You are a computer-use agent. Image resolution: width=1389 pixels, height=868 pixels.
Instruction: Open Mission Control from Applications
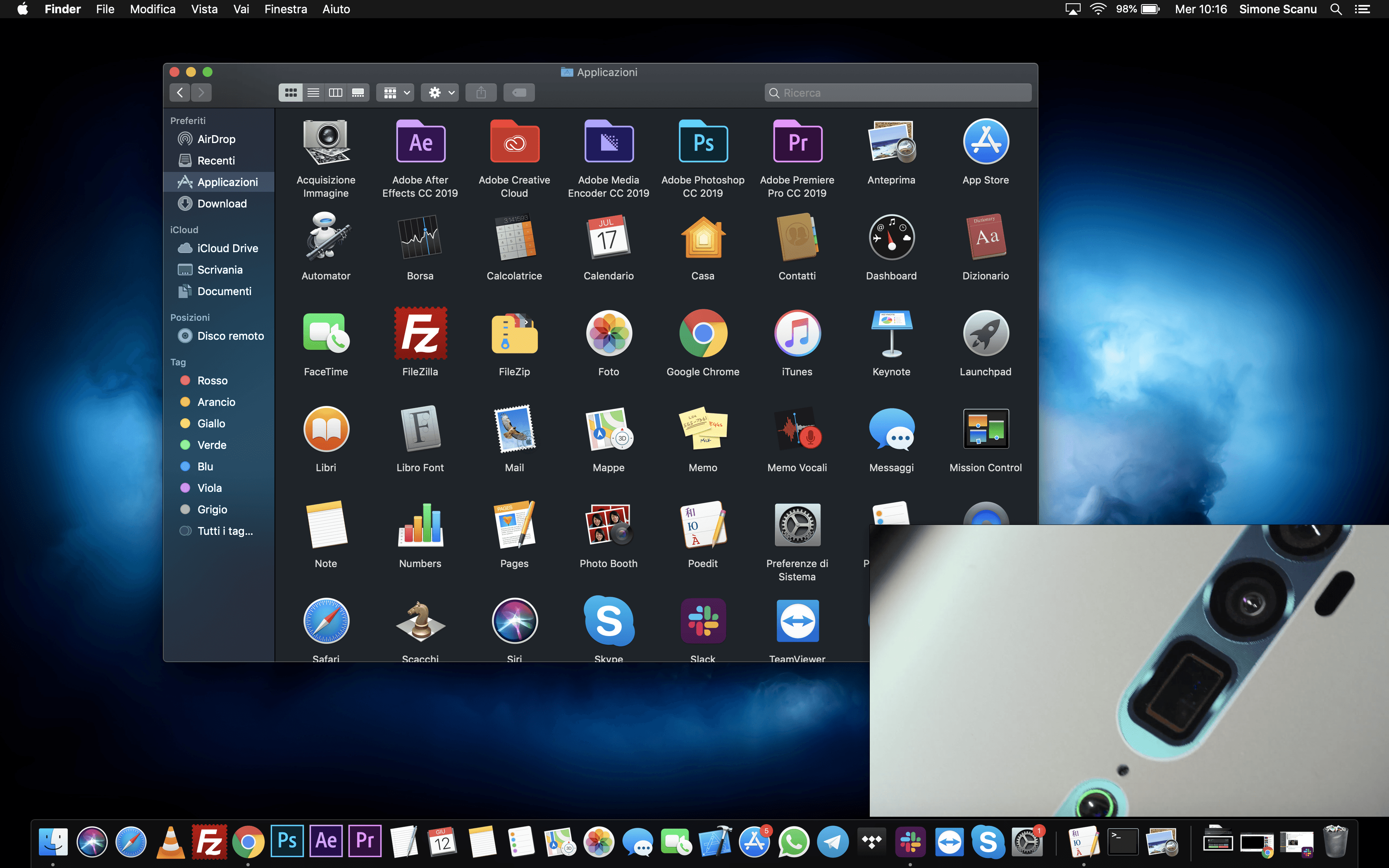(x=985, y=429)
